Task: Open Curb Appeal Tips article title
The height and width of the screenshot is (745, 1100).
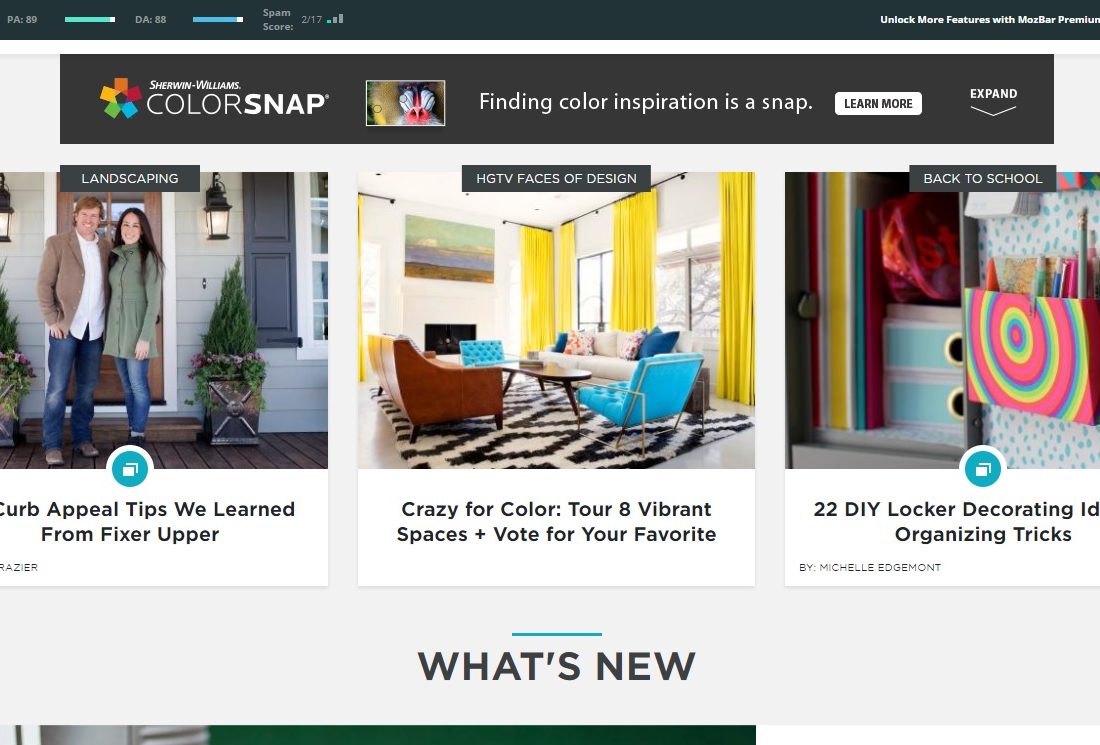Action: click(x=146, y=521)
